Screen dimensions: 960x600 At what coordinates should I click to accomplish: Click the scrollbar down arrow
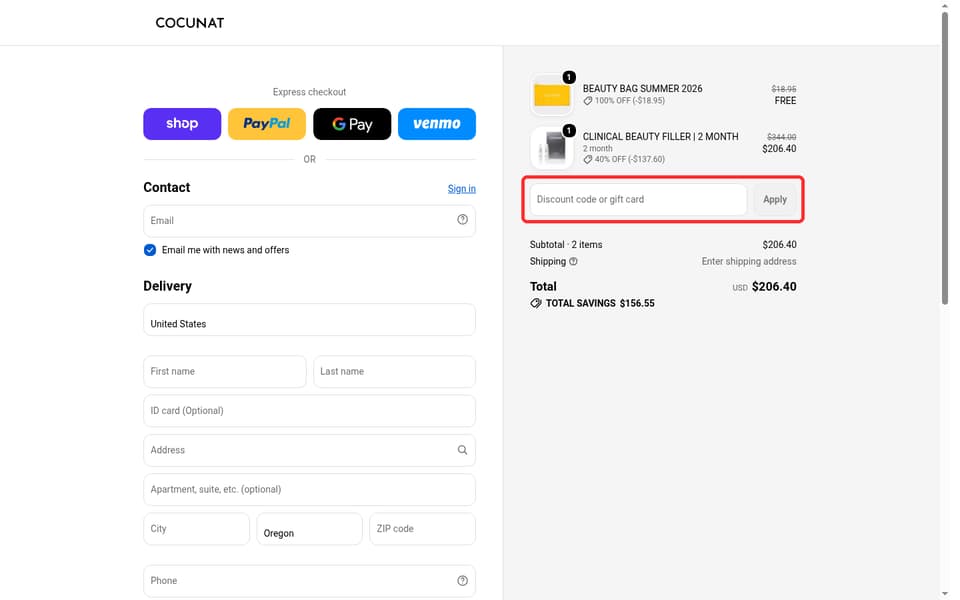coord(945,594)
